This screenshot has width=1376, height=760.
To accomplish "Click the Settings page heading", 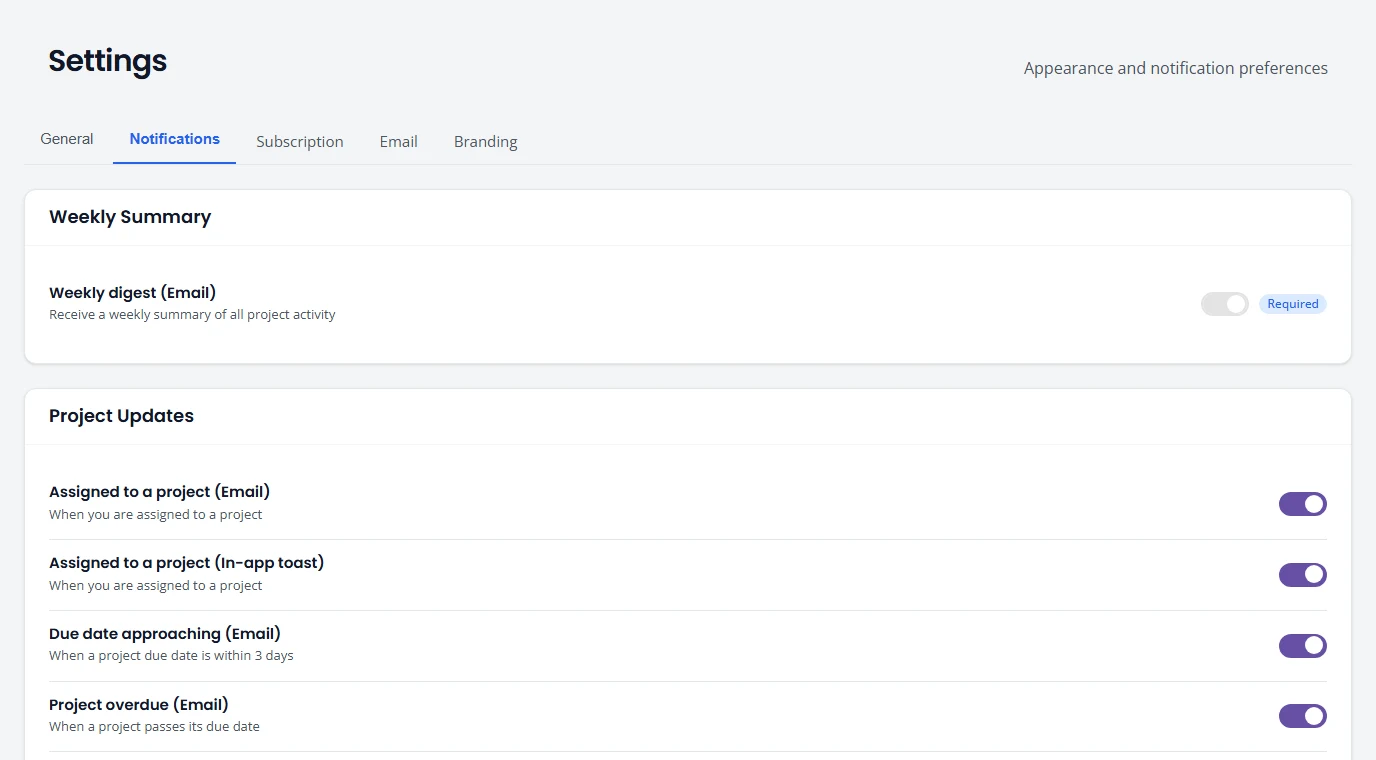I will tap(108, 61).
